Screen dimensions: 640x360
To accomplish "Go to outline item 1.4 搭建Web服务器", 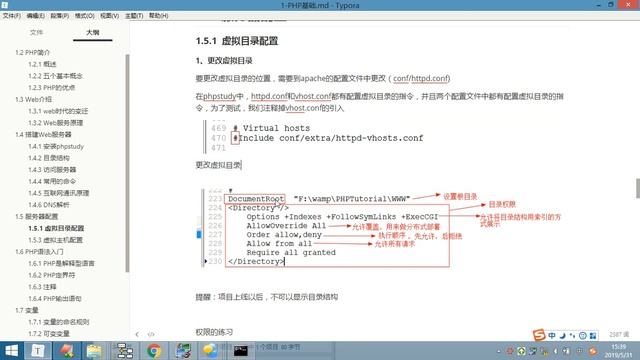I will 43,134.
